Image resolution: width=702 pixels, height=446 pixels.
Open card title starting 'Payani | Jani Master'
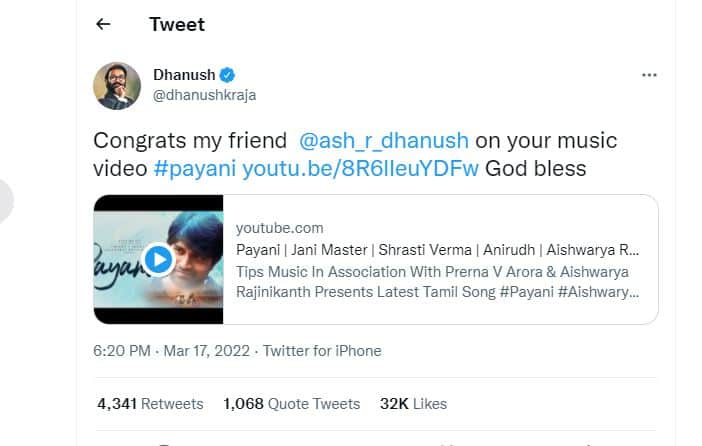(x=437, y=250)
